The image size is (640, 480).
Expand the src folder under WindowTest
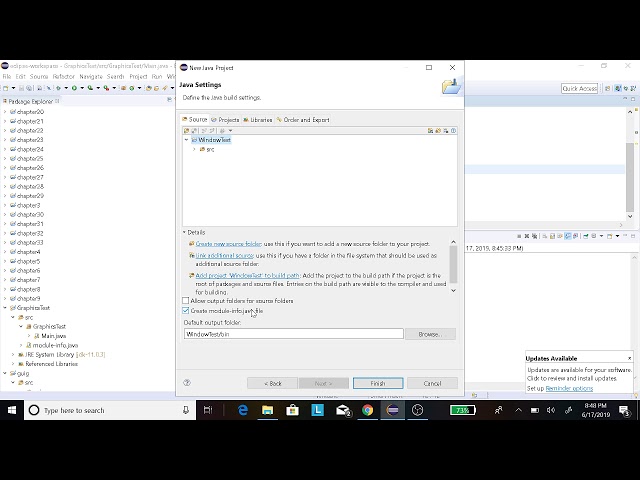[194, 149]
